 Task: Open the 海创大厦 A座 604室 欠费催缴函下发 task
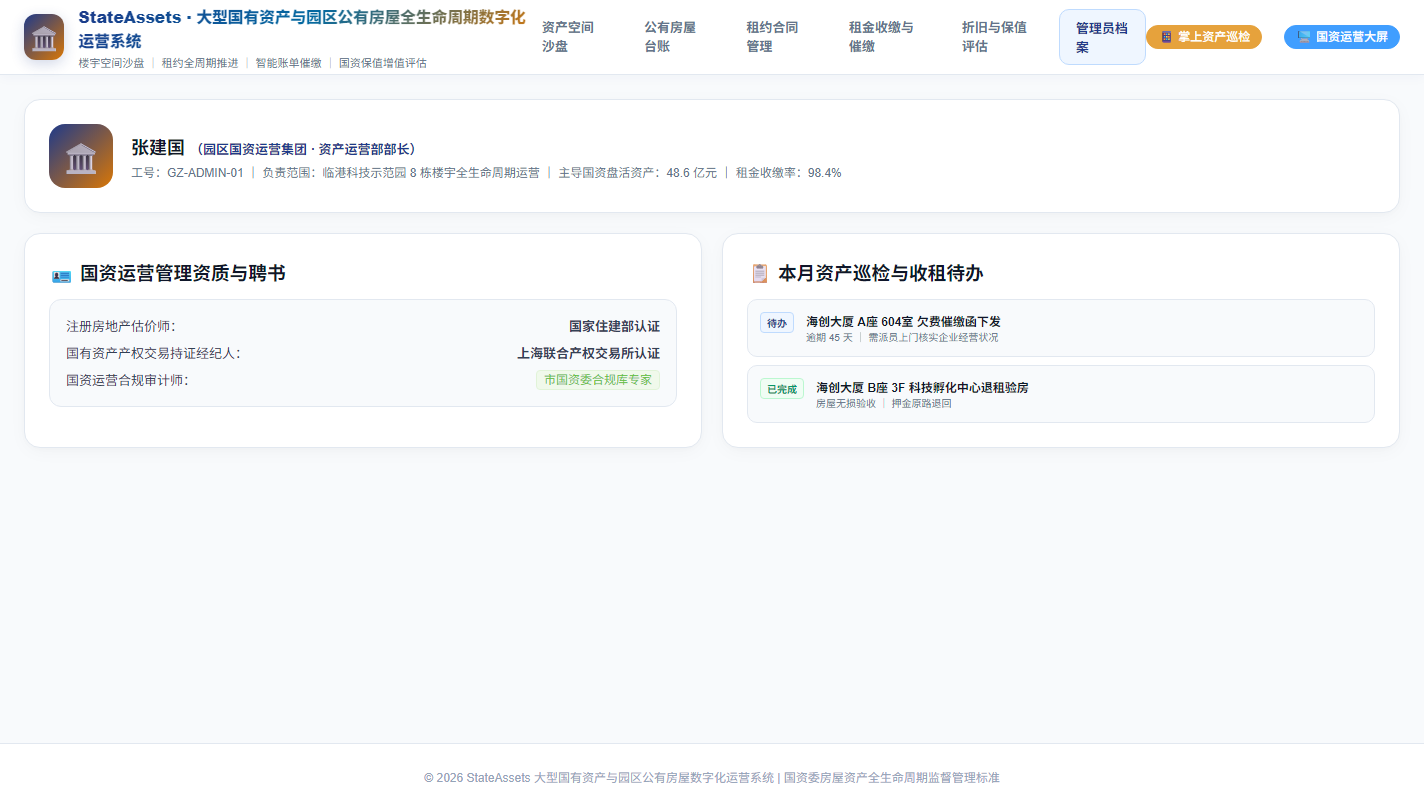[1061, 328]
